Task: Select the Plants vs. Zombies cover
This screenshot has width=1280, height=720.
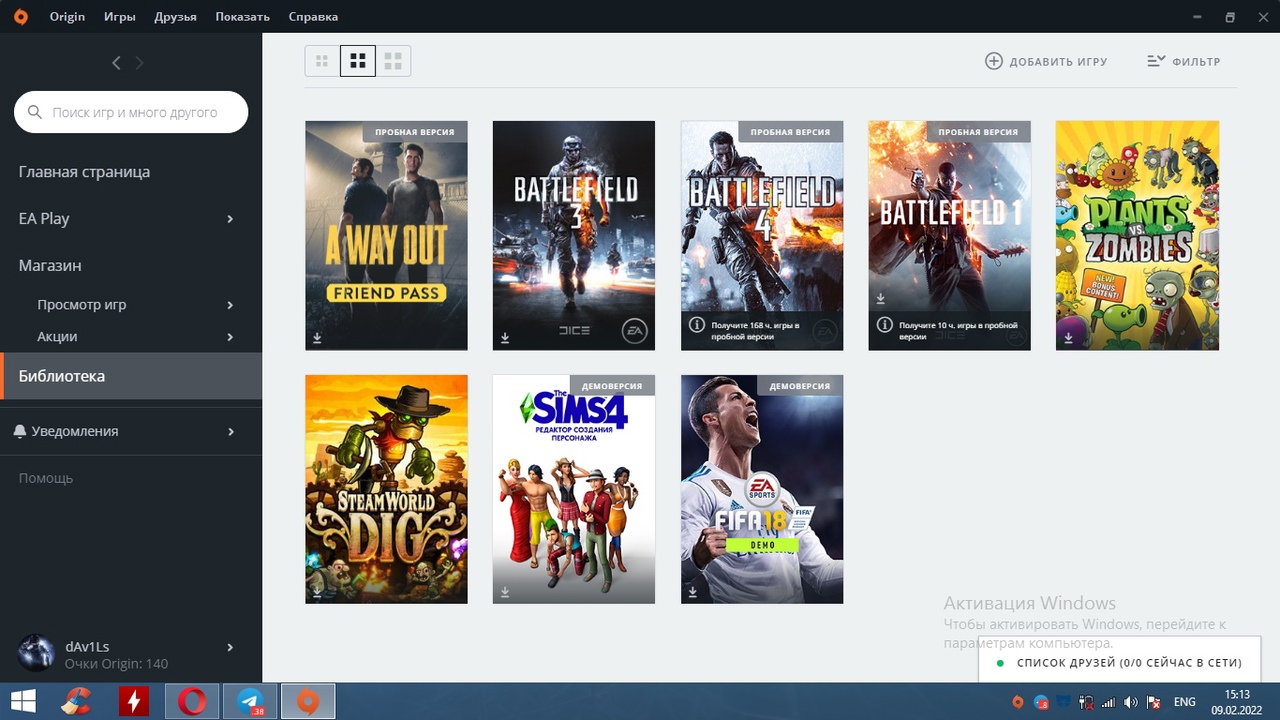Action: (1137, 236)
